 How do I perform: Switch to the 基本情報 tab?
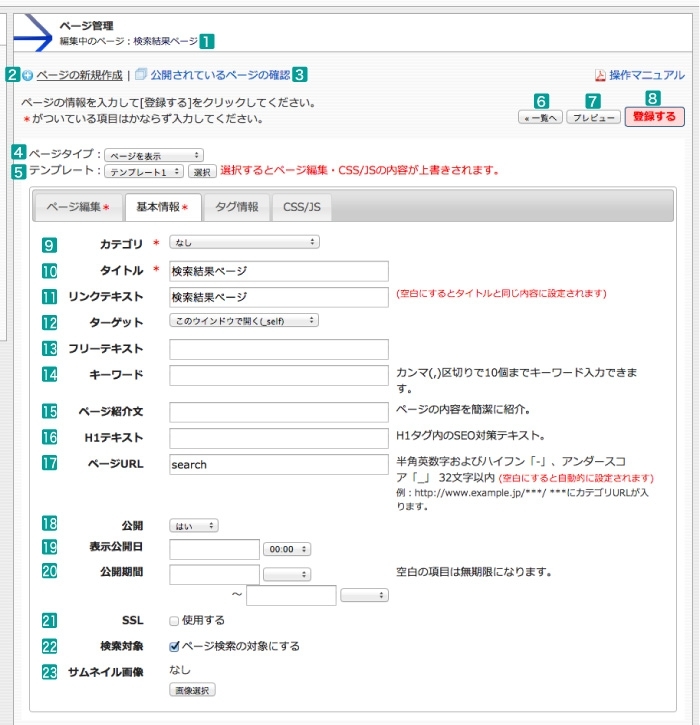point(163,207)
